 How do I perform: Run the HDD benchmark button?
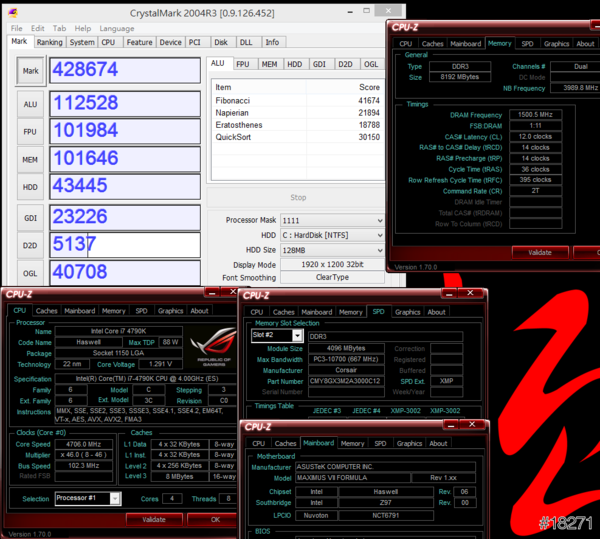[x=30, y=187]
